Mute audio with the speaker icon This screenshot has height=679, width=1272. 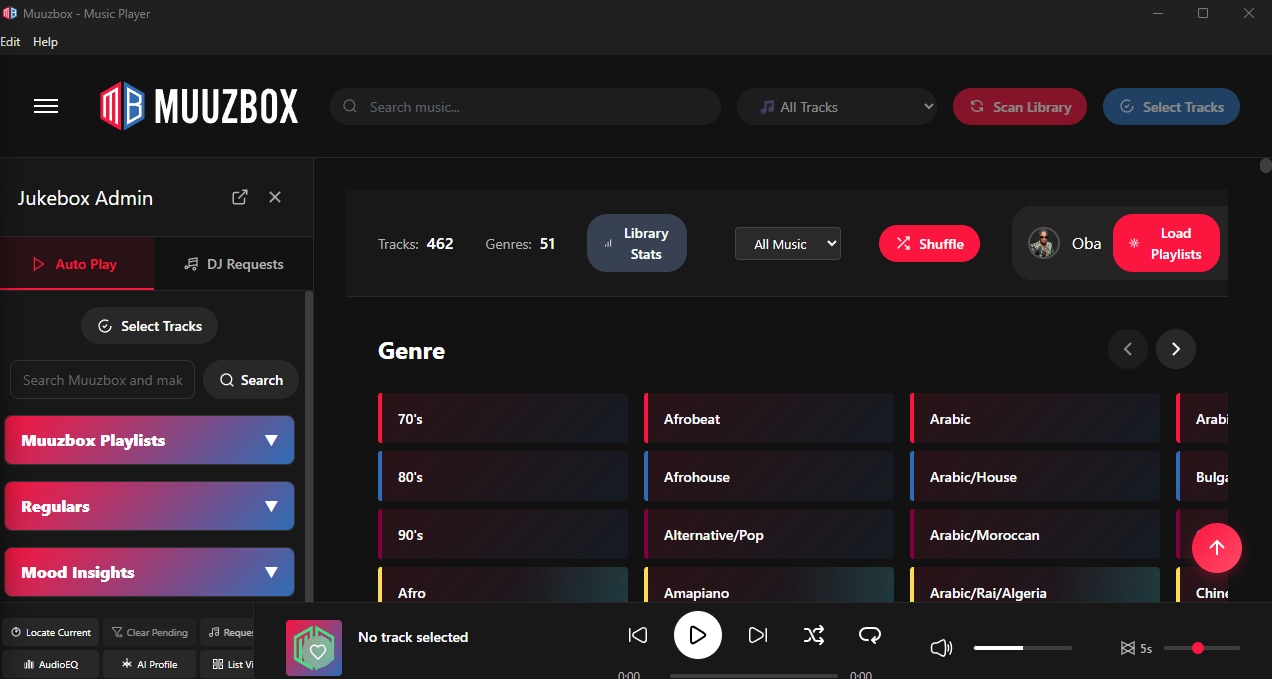click(x=941, y=648)
